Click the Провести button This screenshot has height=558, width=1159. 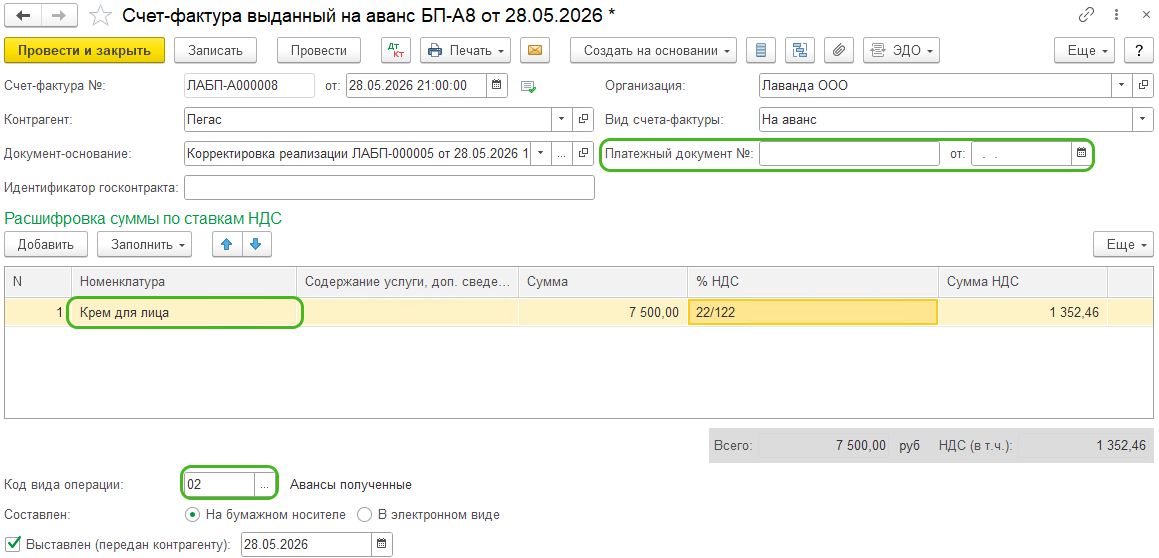click(319, 50)
